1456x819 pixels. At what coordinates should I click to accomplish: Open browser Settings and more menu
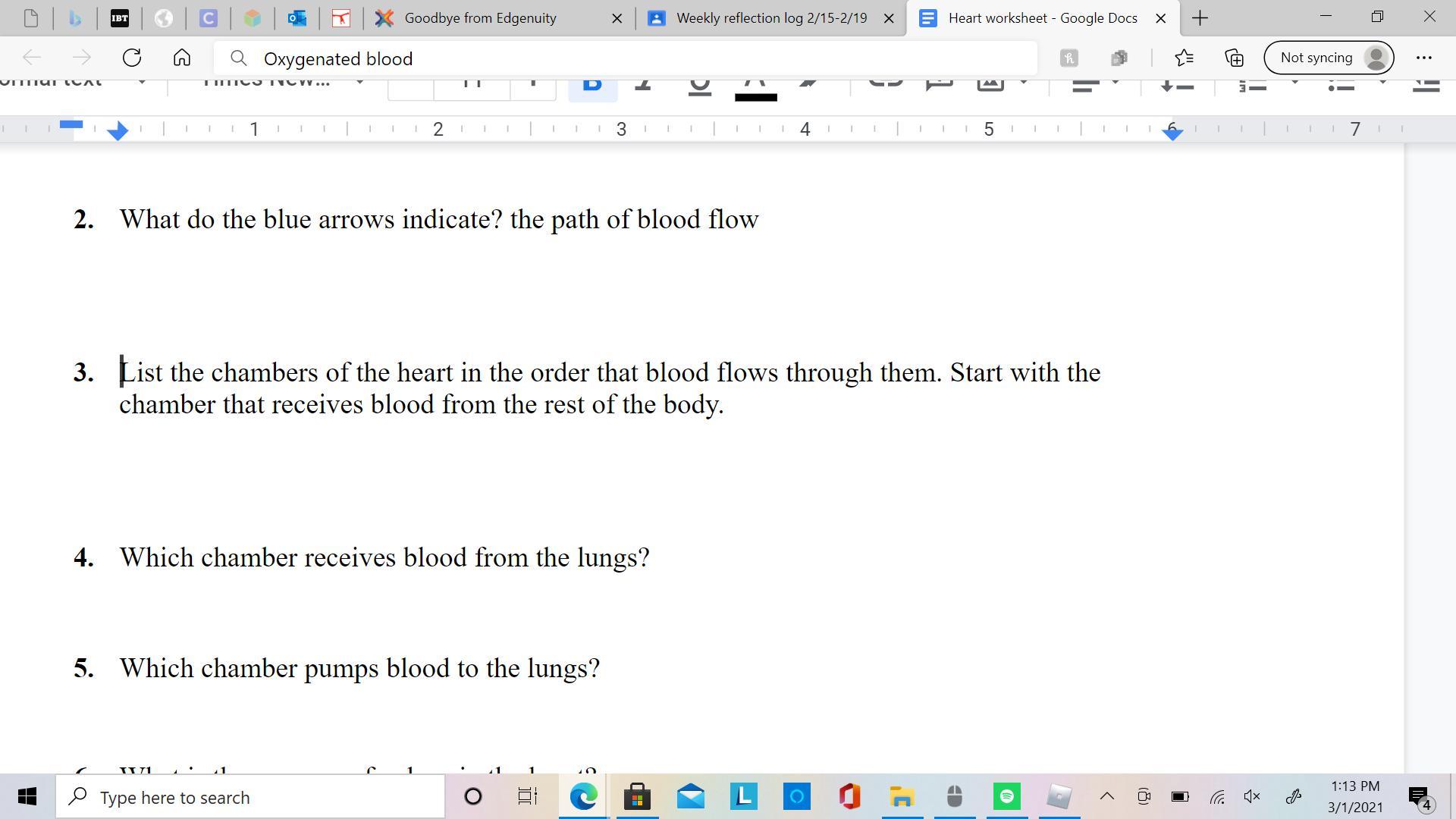tap(1423, 58)
